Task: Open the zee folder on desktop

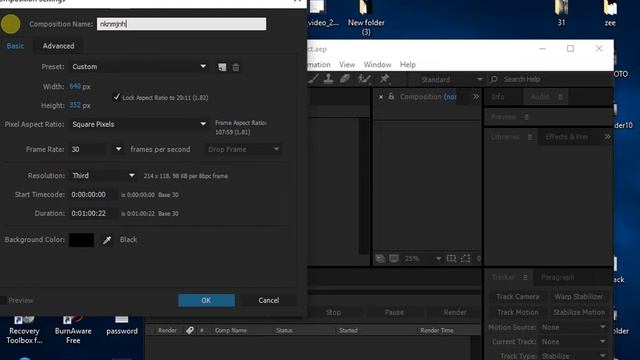Action: click(610, 14)
